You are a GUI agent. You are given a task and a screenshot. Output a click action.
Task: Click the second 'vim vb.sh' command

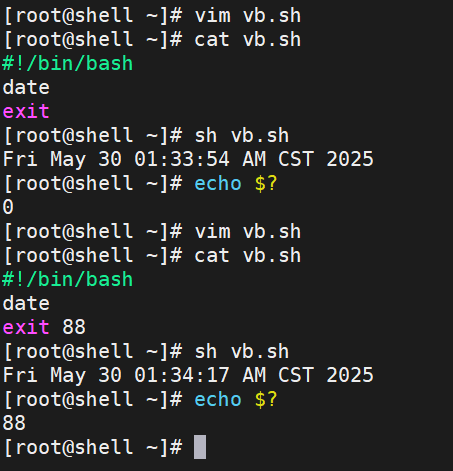click(x=248, y=232)
